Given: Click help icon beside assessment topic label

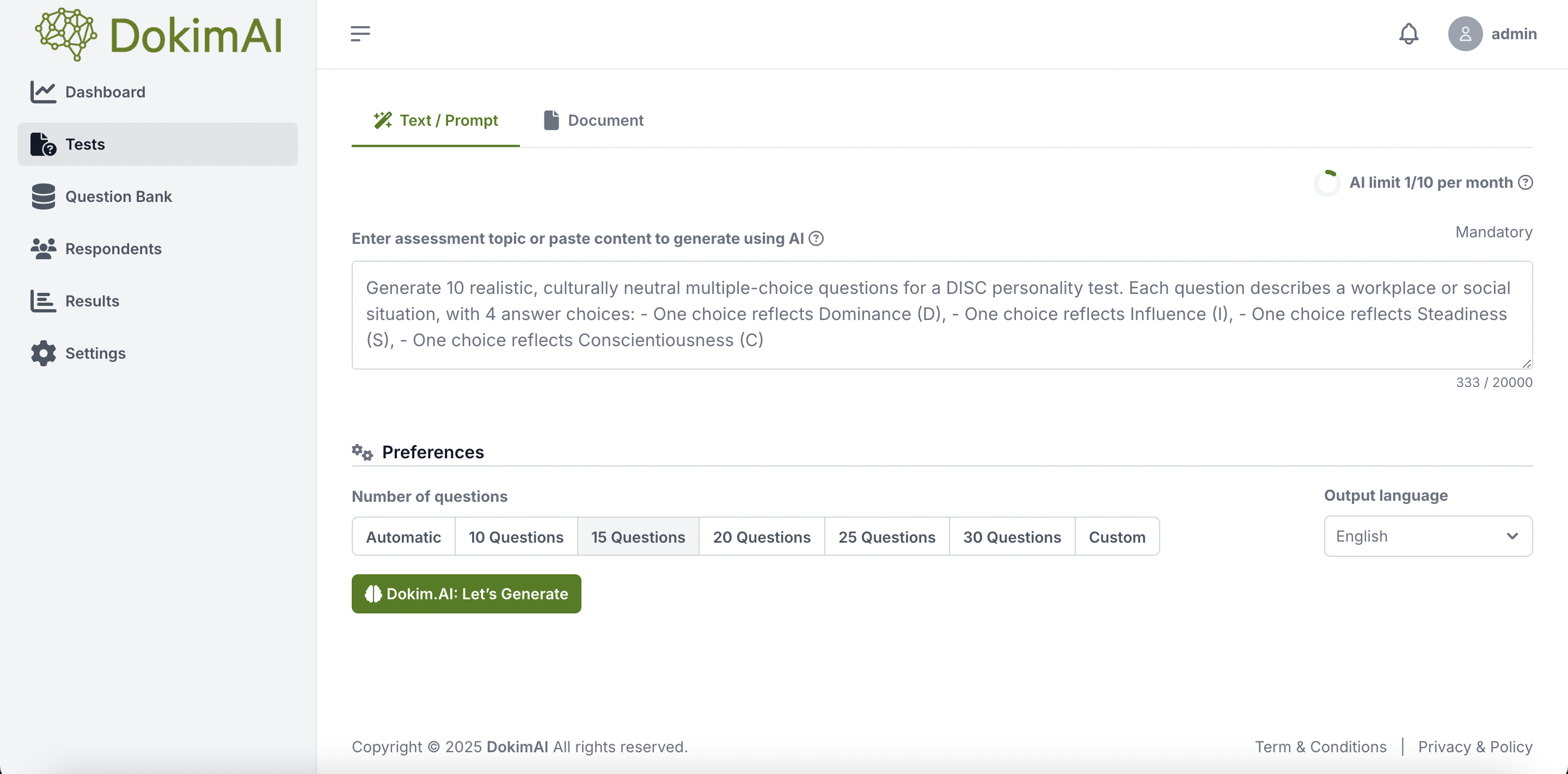Looking at the screenshot, I should pyautogui.click(x=816, y=238).
